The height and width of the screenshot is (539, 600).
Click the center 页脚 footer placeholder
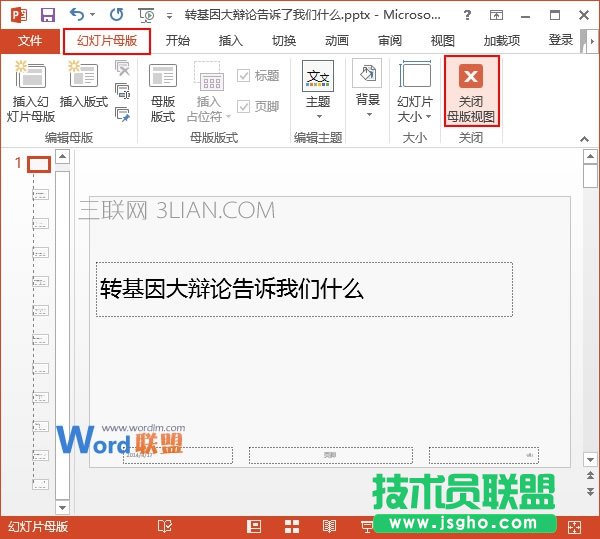point(331,455)
